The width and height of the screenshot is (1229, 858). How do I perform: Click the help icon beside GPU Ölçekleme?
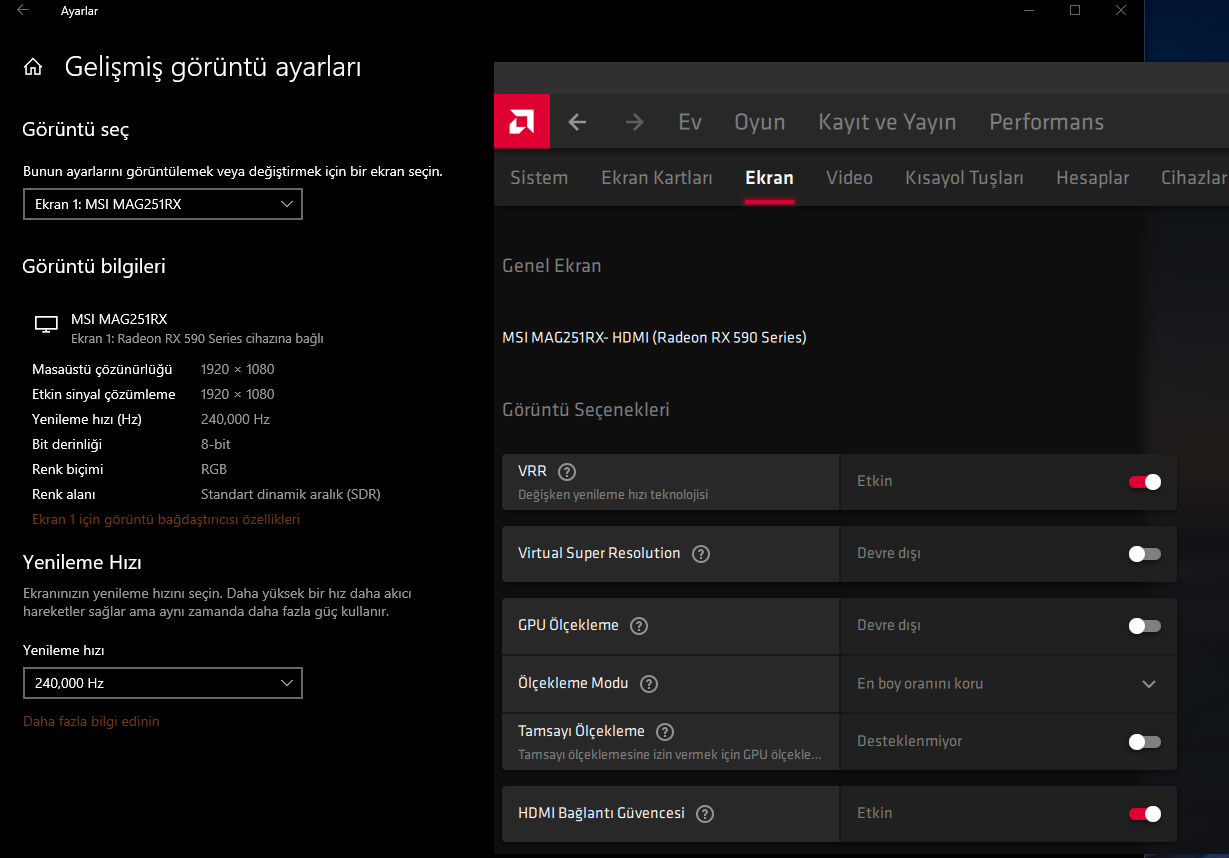(639, 626)
